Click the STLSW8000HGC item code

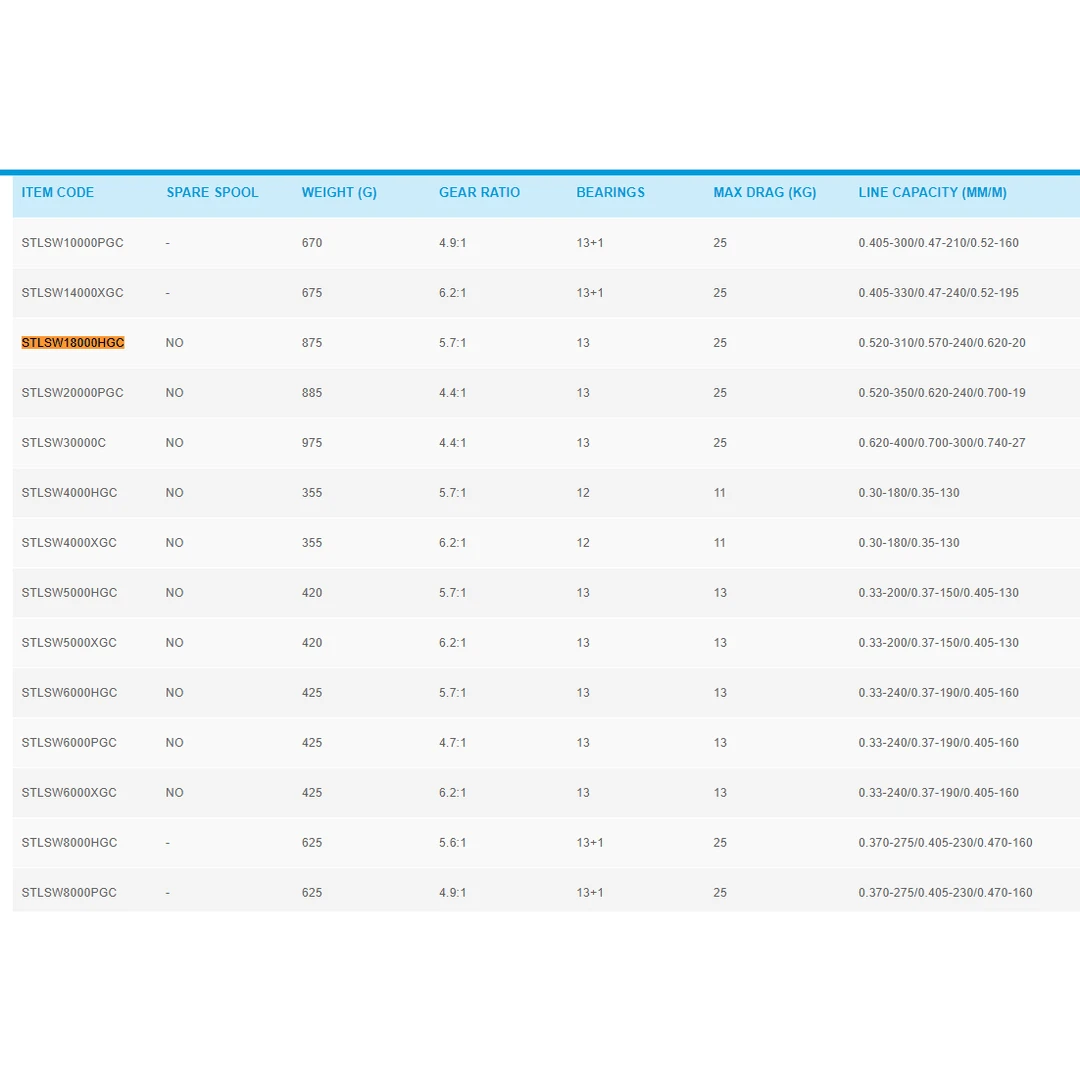[69, 843]
